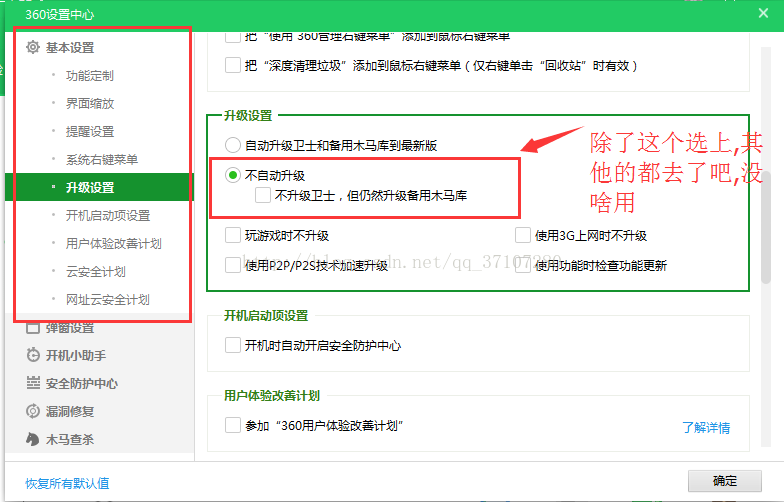The image size is (784, 502).
Task: Close the 360设置中心 window
Action: tap(763, 13)
